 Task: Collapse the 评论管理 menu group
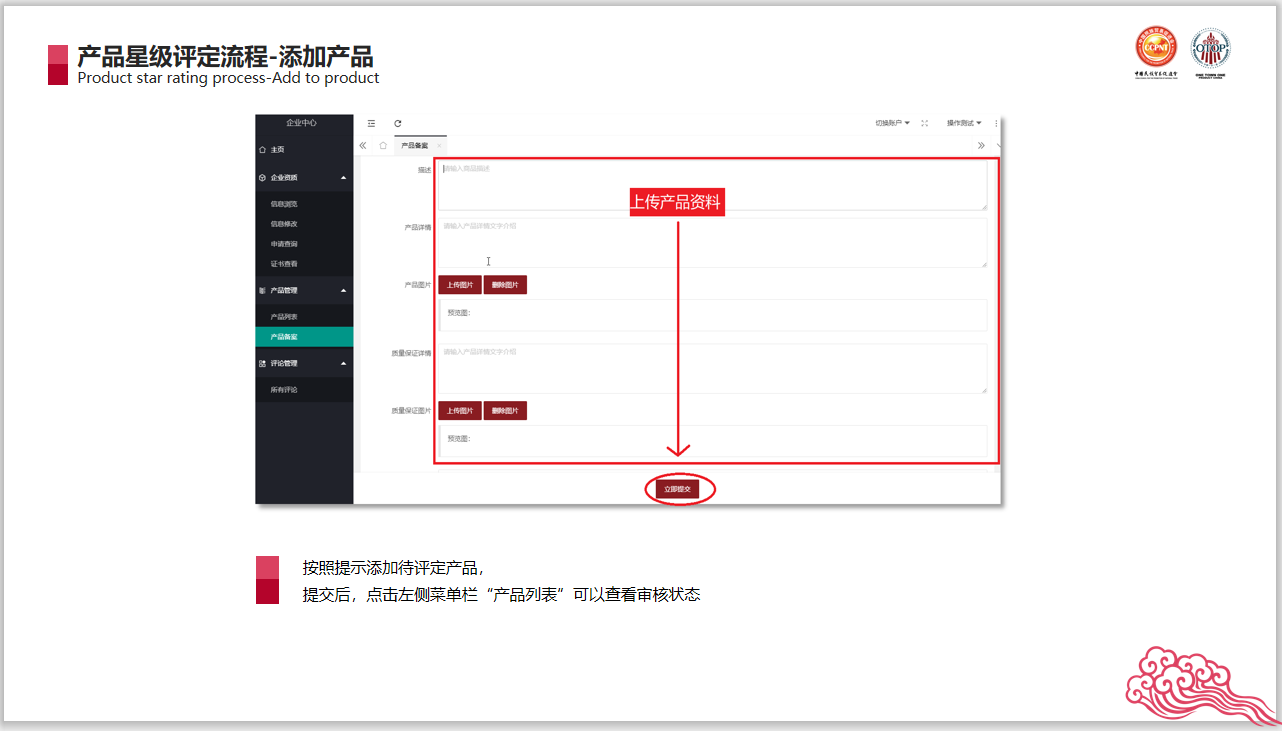tap(304, 363)
